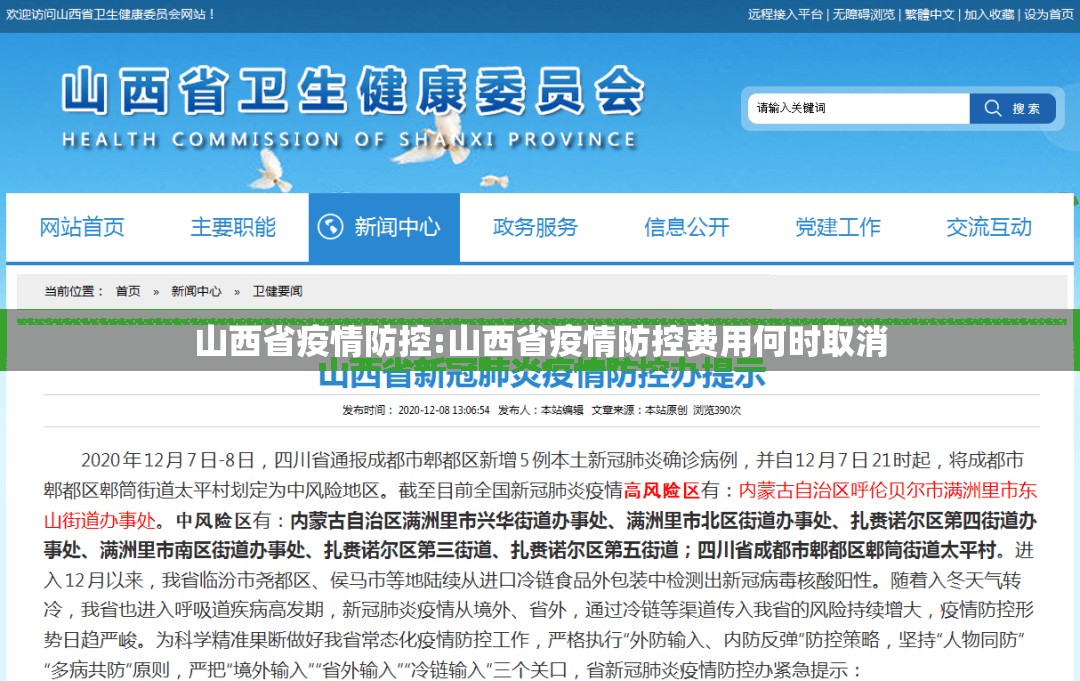Screen dimensions: 1080x681
Task: Click the magnifier icon in search button
Action: coord(992,108)
